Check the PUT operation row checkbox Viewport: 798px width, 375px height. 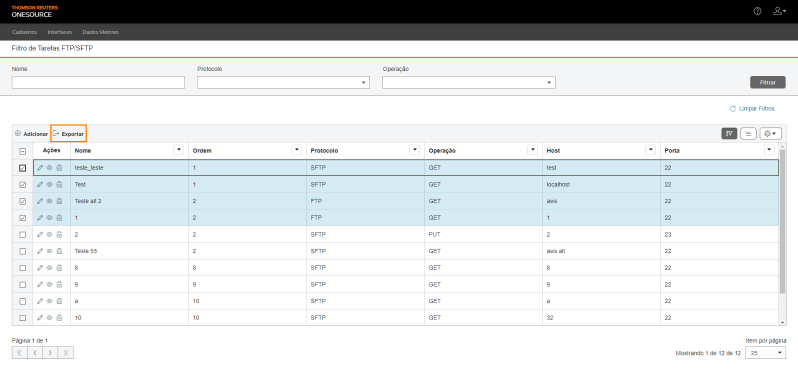tap(22, 235)
